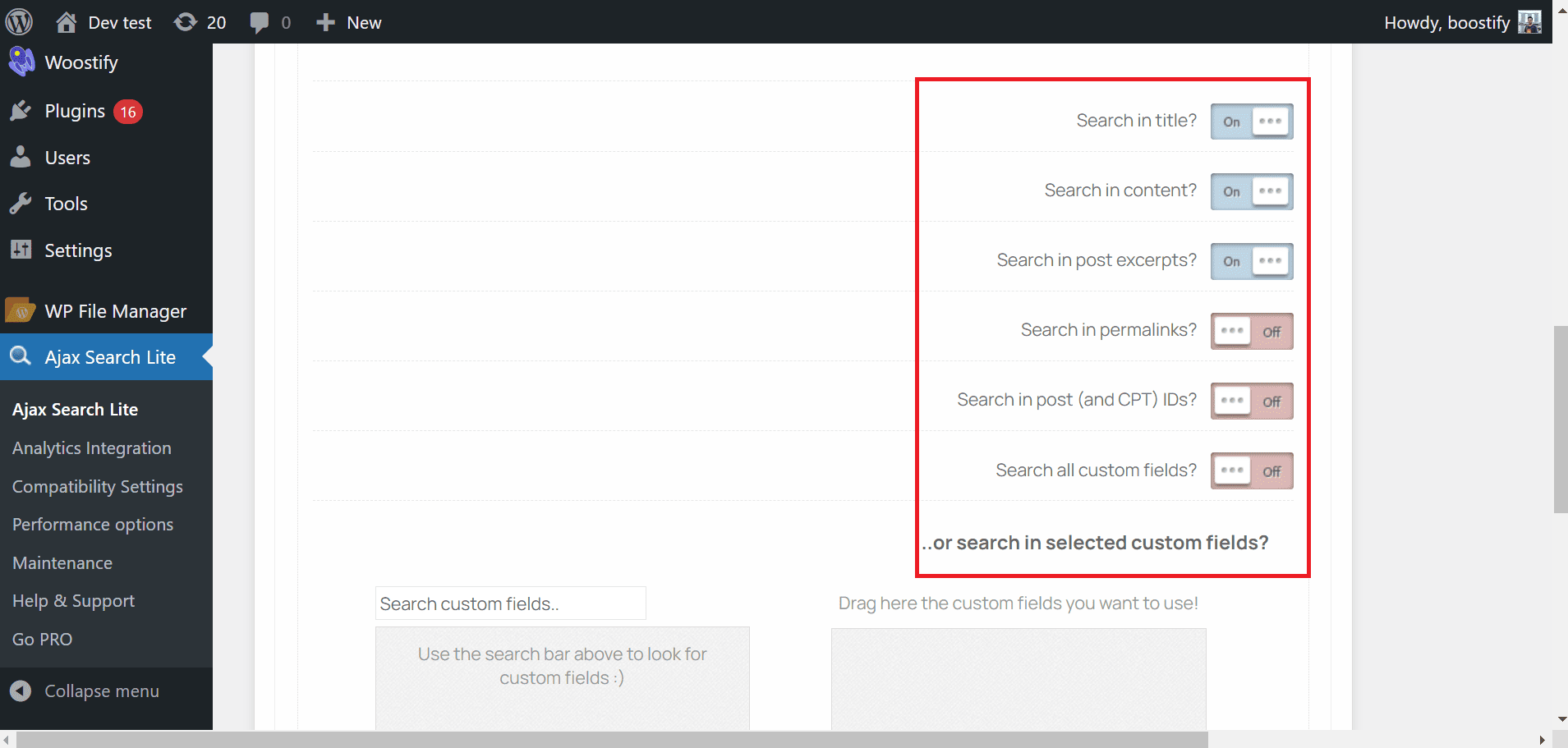Image resolution: width=1568 pixels, height=748 pixels.
Task: Click the vertical scrollbar thumb
Action: pos(1560,420)
